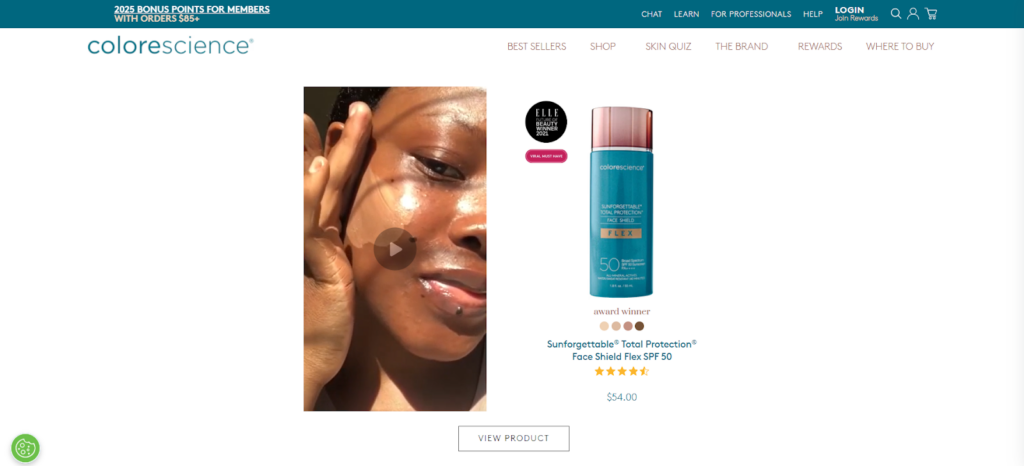Open cookie preferences icon
The image size is (1024, 466).
[25, 448]
